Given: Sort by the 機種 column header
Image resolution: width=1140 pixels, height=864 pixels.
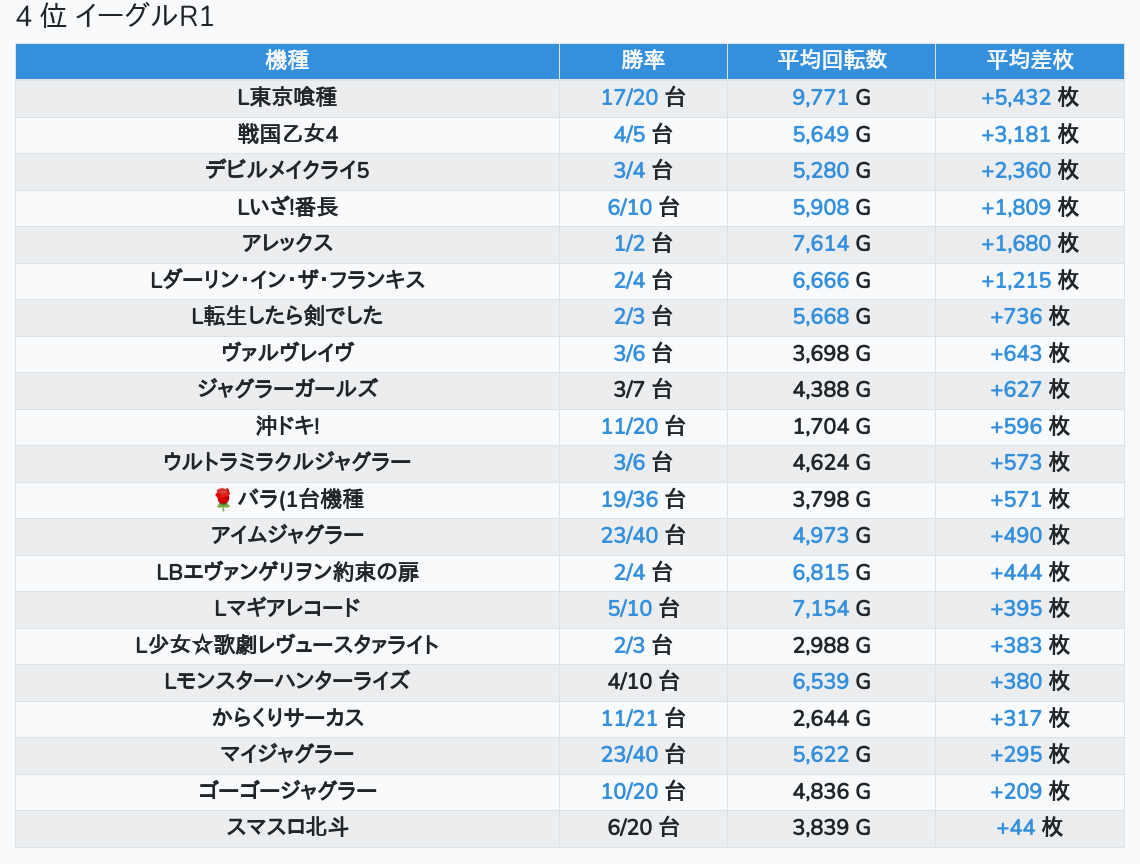Looking at the screenshot, I should pos(287,60).
